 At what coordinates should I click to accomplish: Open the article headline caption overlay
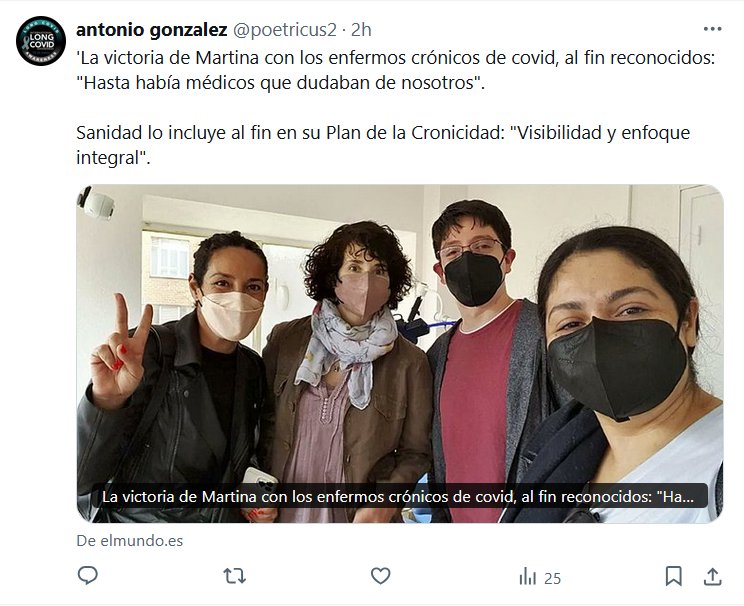[399, 496]
